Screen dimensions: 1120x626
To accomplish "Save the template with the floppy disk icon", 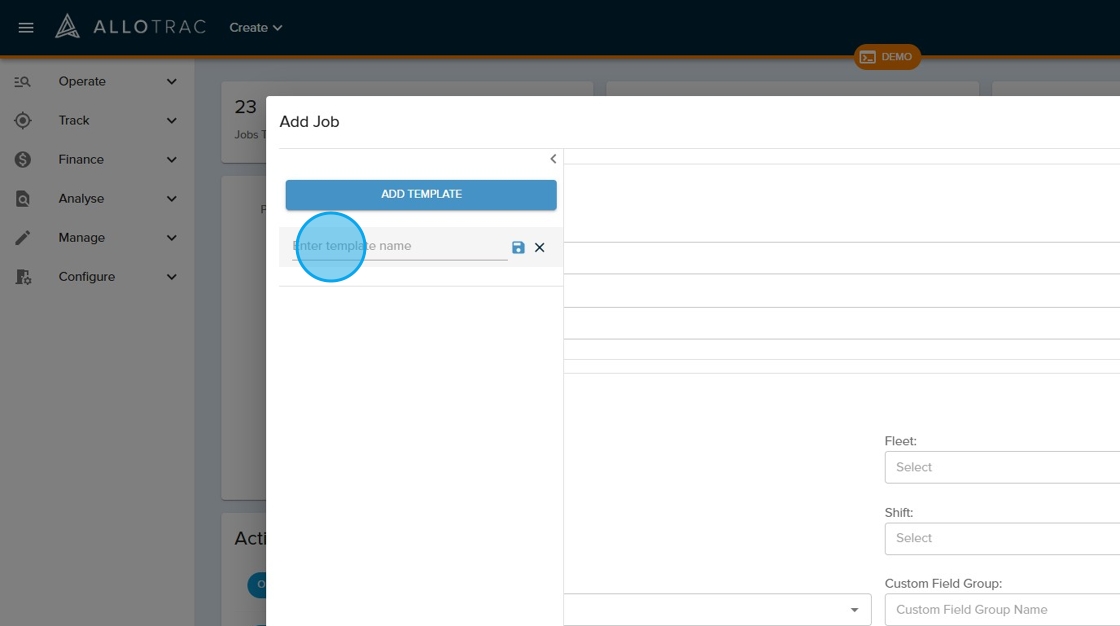I will pyautogui.click(x=518, y=247).
